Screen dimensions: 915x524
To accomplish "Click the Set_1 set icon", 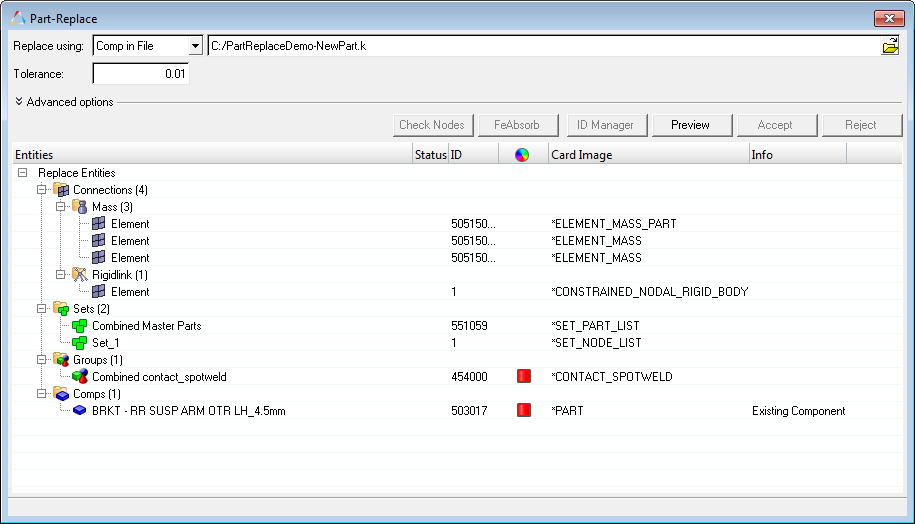I will [x=79, y=343].
